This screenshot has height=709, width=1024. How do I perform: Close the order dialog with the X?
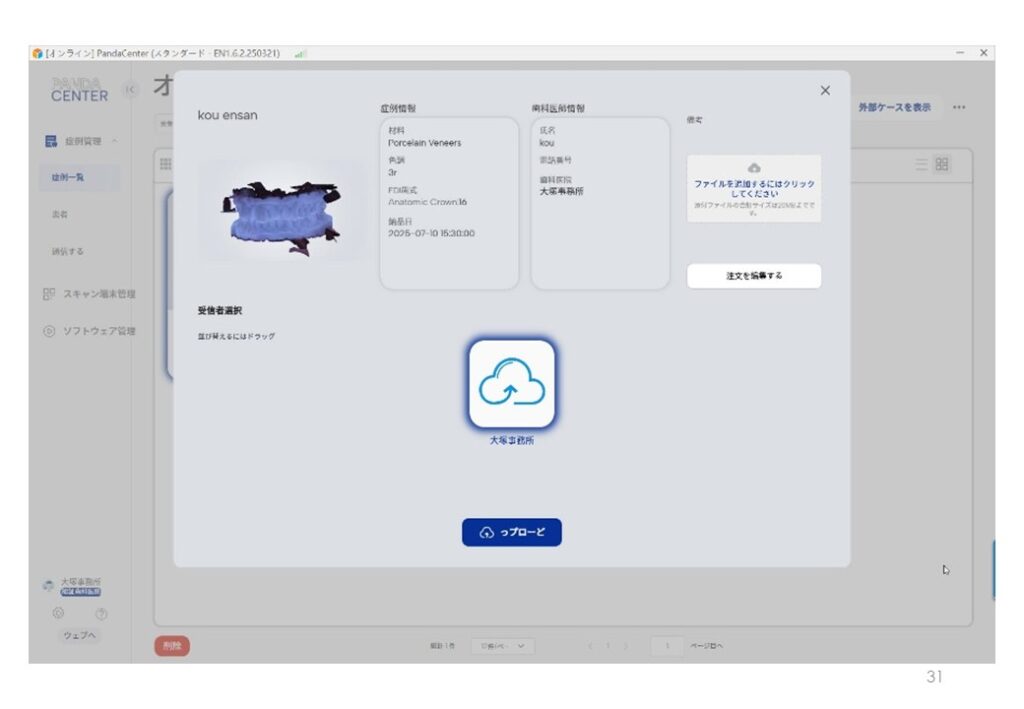[825, 91]
